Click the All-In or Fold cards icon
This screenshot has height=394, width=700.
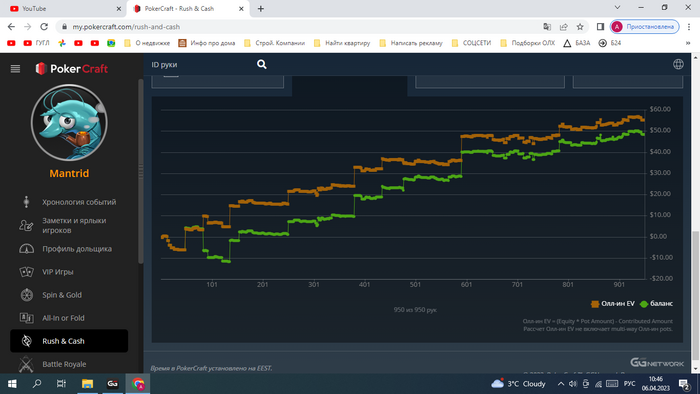point(26,318)
